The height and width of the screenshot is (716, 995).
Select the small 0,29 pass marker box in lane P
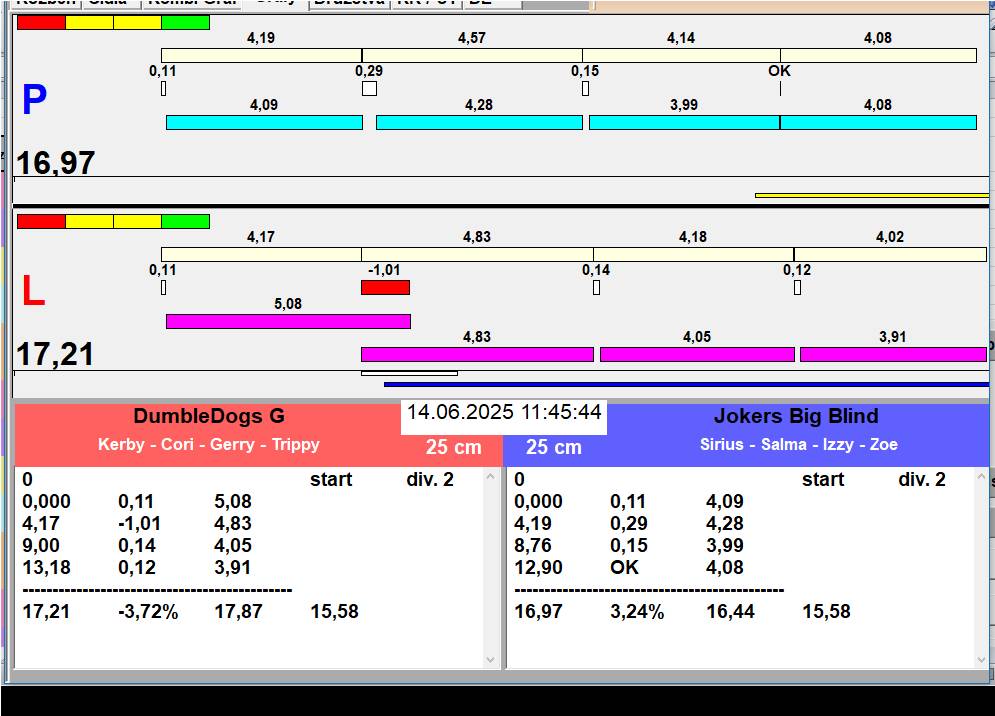[369, 89]
